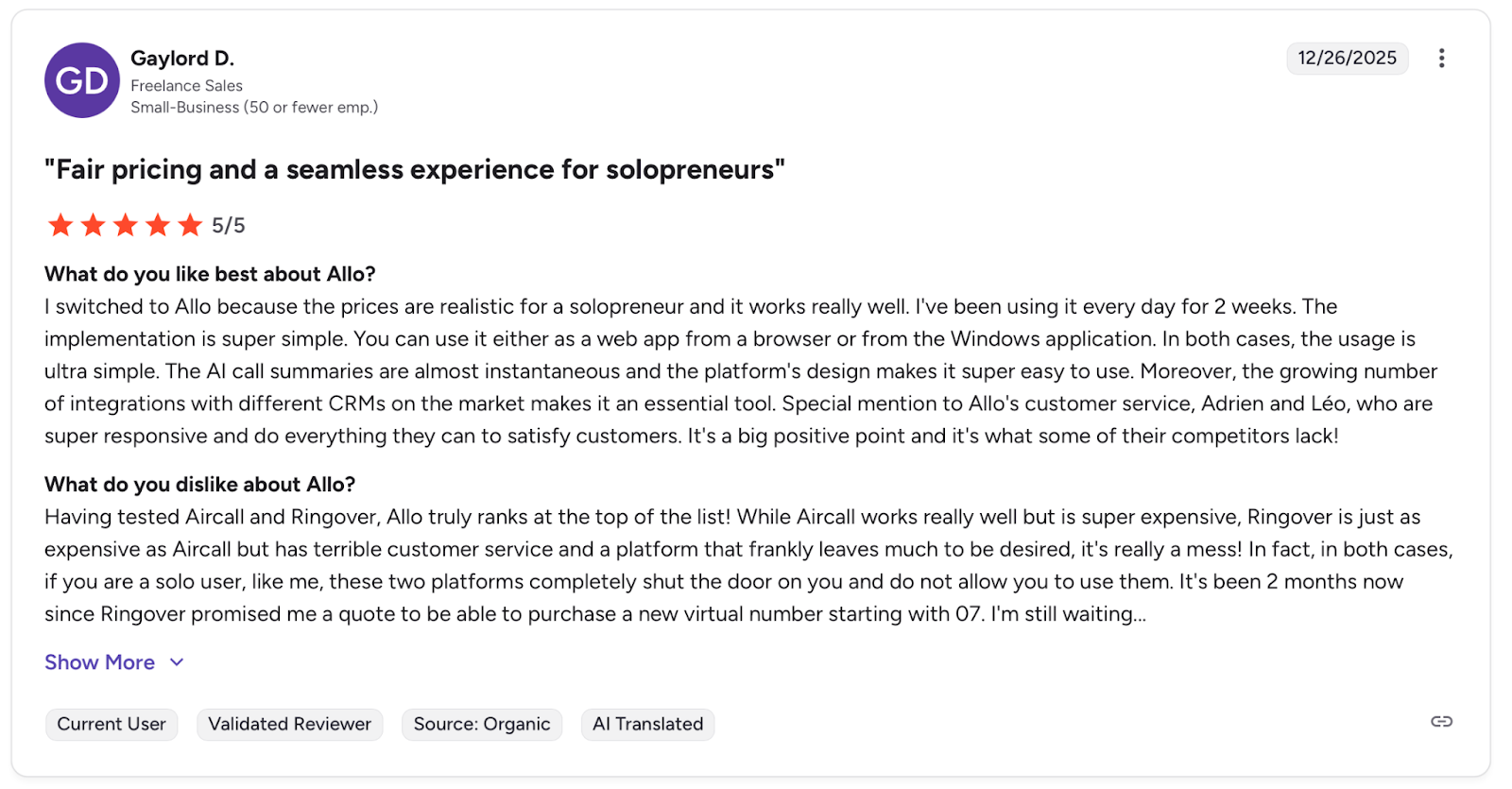The width and height of the screenshot is (1512, 789).
Task: Click the first rating star
Action: (60, 225)
